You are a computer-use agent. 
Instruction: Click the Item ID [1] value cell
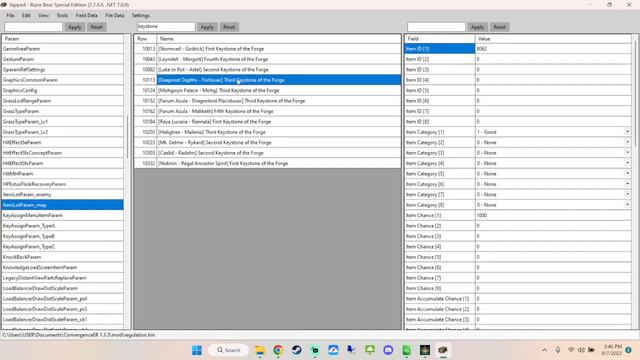553,49
